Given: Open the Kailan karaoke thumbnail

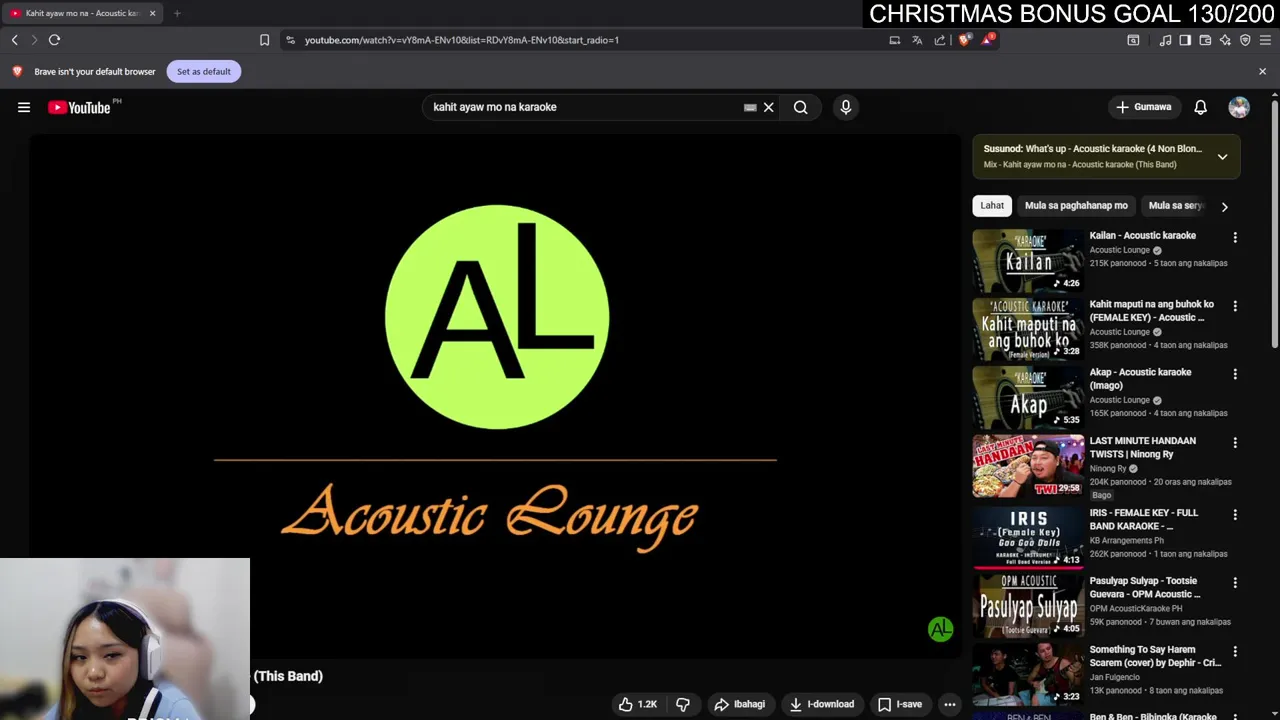Looking at the screenshot, I should click(1028, 261).
